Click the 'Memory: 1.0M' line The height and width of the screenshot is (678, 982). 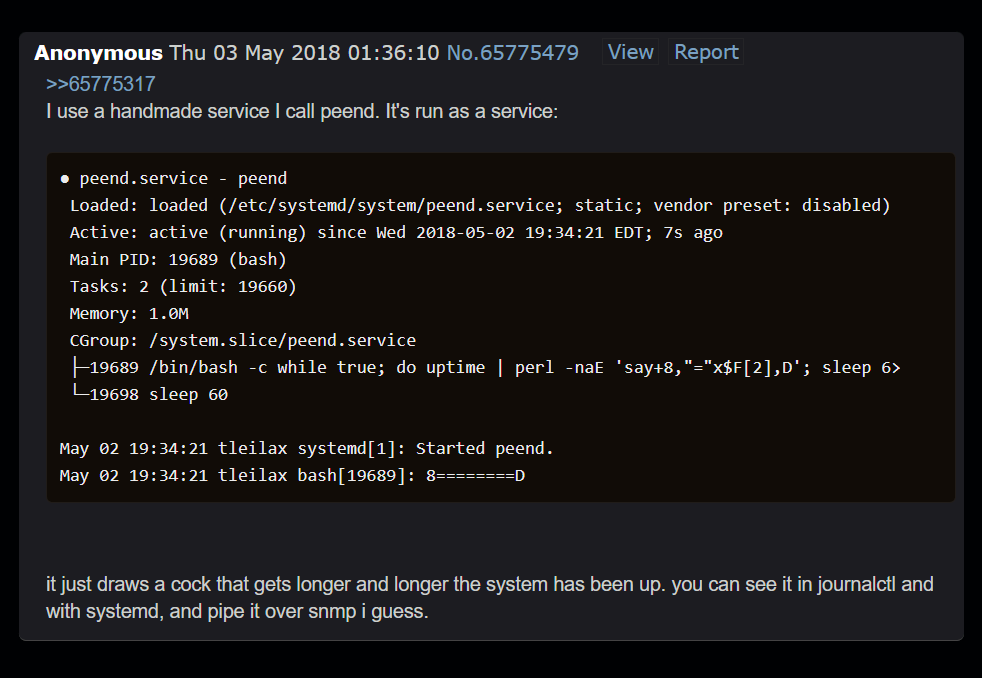[x=129, y=313]
